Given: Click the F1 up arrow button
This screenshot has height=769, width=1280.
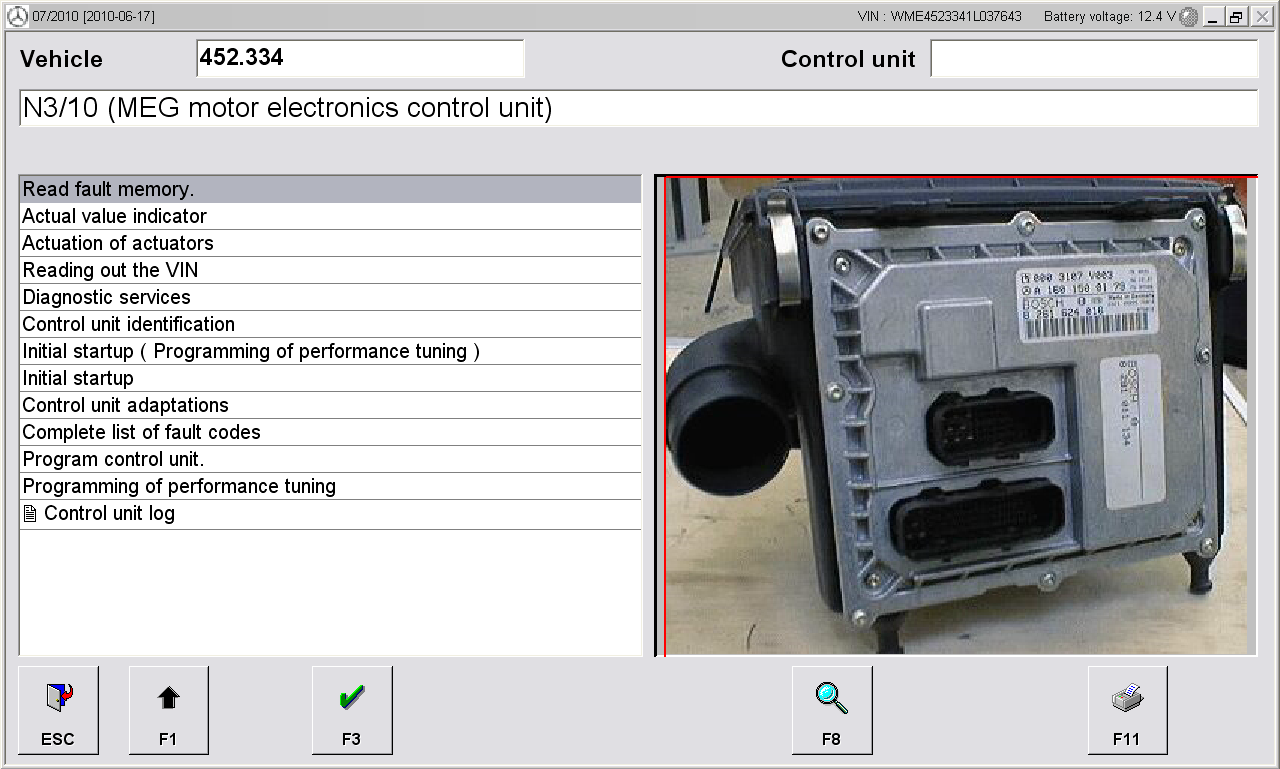Looking at the screenshot, I should (x=168, y=710).
